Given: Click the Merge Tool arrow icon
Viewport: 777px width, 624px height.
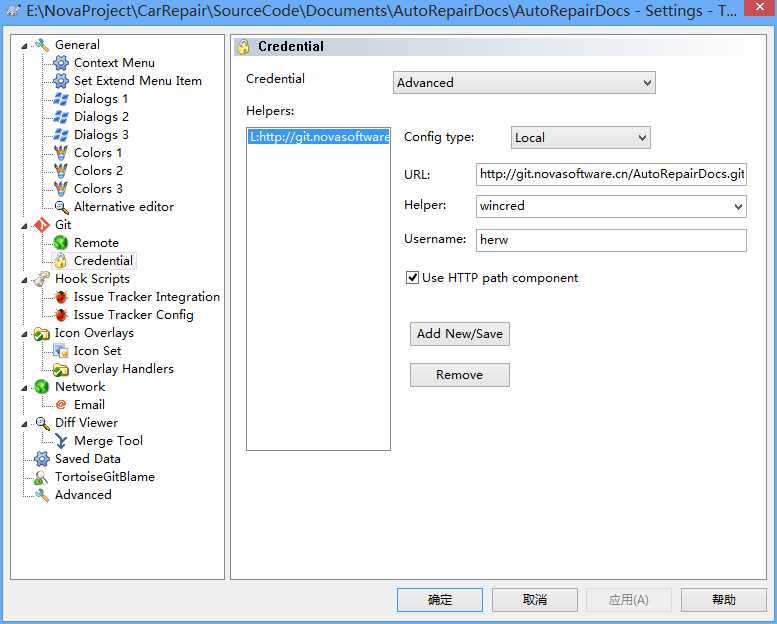Looking at the screenshot, I should pos(60,441).
